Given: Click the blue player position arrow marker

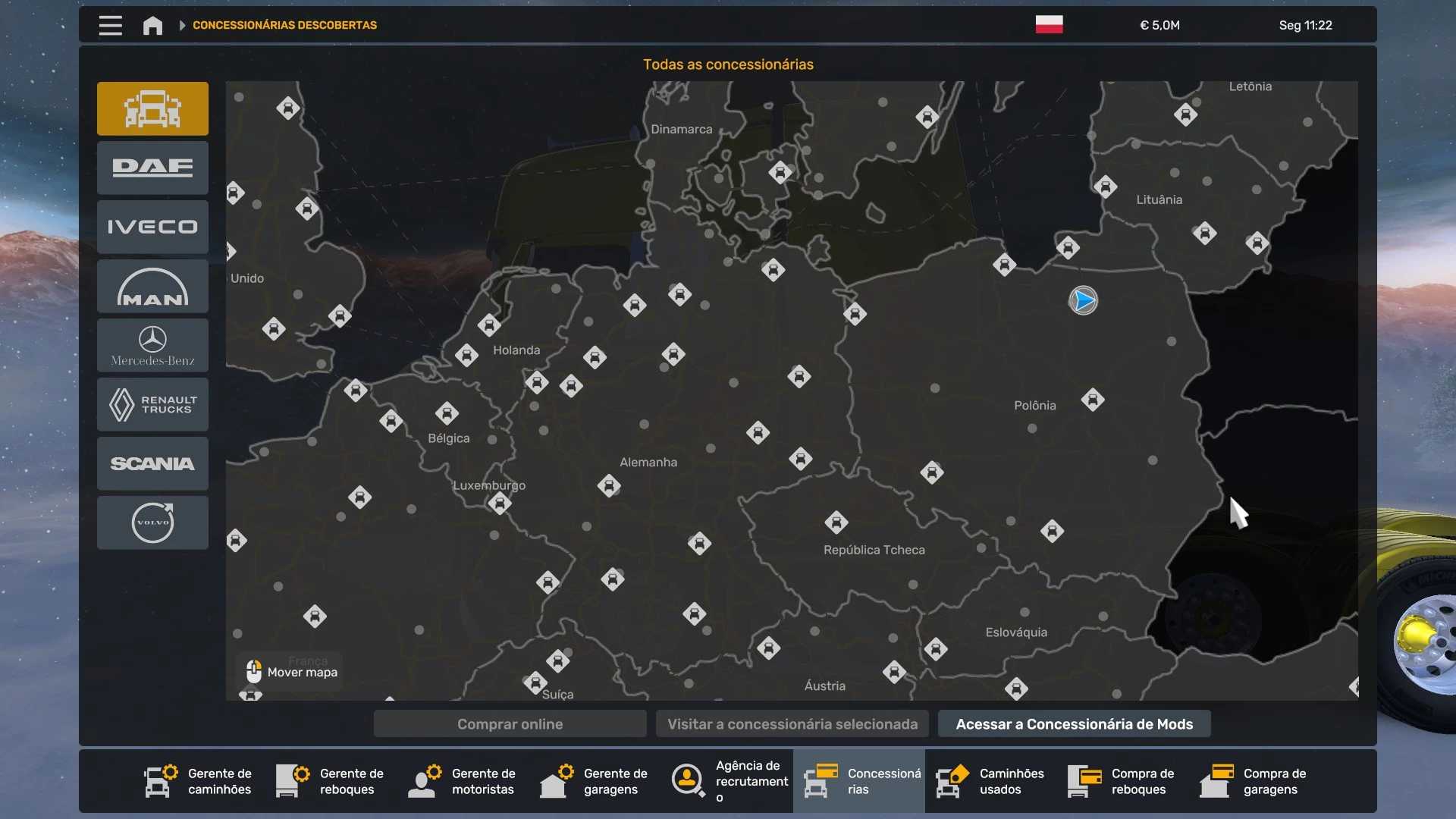Looking at the screenshot, I should tap(1083, 301).
